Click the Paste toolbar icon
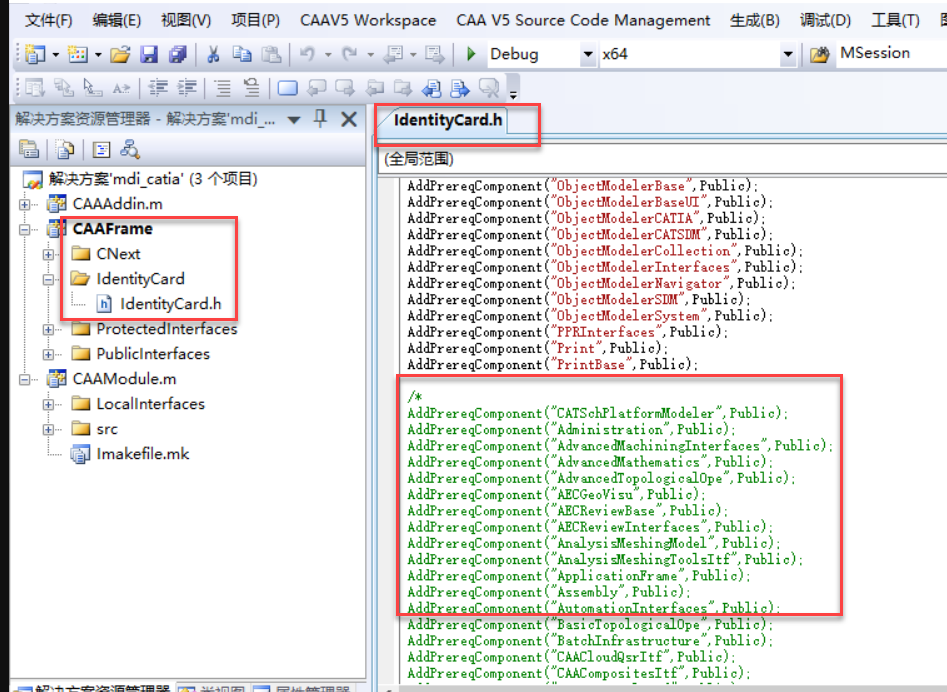The width and height of the screenshot is (947, 692). [272, 55]
